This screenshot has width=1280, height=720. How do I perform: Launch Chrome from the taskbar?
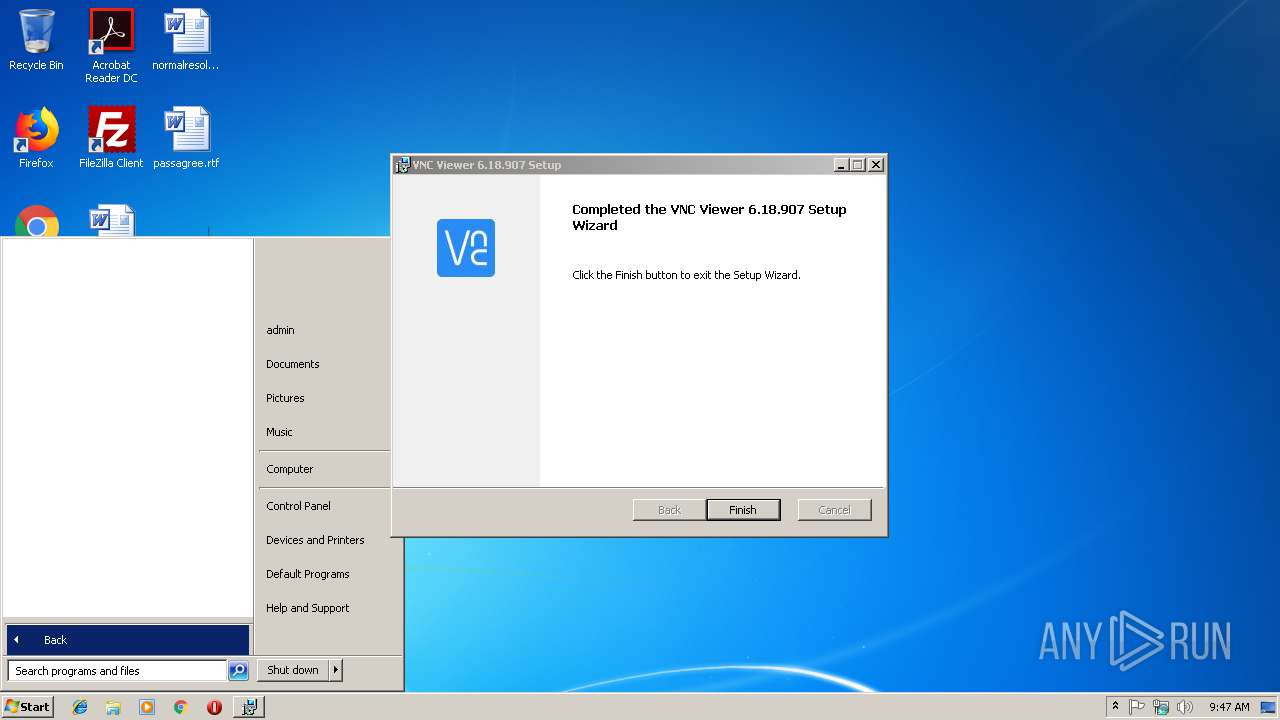[181, 707]
